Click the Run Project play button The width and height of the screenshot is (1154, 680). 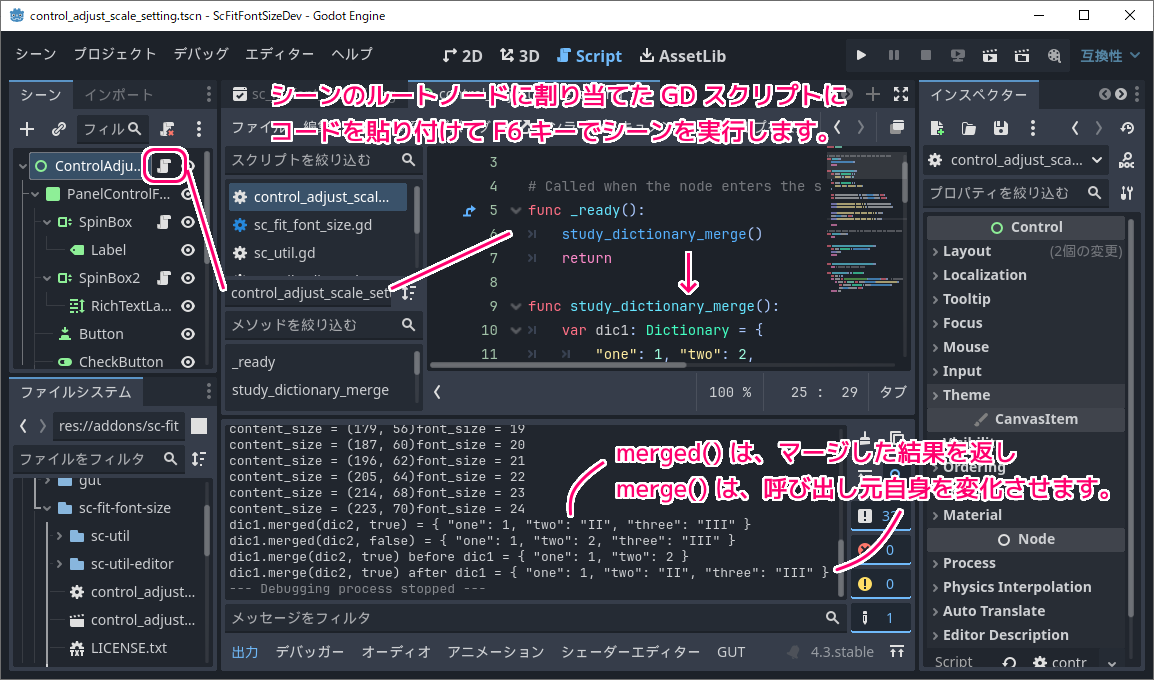click(x=862, y=56)
